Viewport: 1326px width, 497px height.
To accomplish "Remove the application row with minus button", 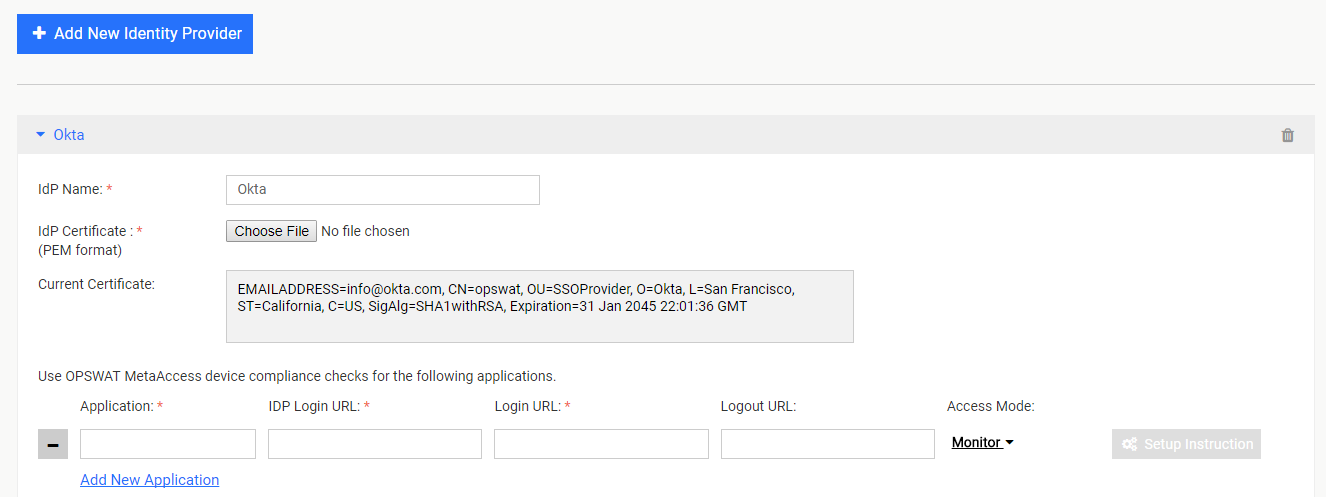I will pyautogui.click(x=53, y=444).
